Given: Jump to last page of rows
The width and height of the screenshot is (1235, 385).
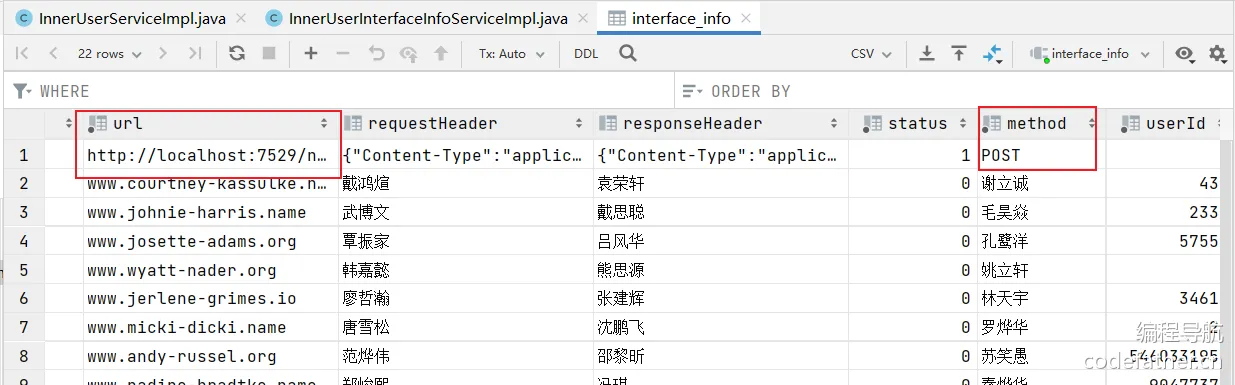Looking at the screenshot, I should pos(195,54).
